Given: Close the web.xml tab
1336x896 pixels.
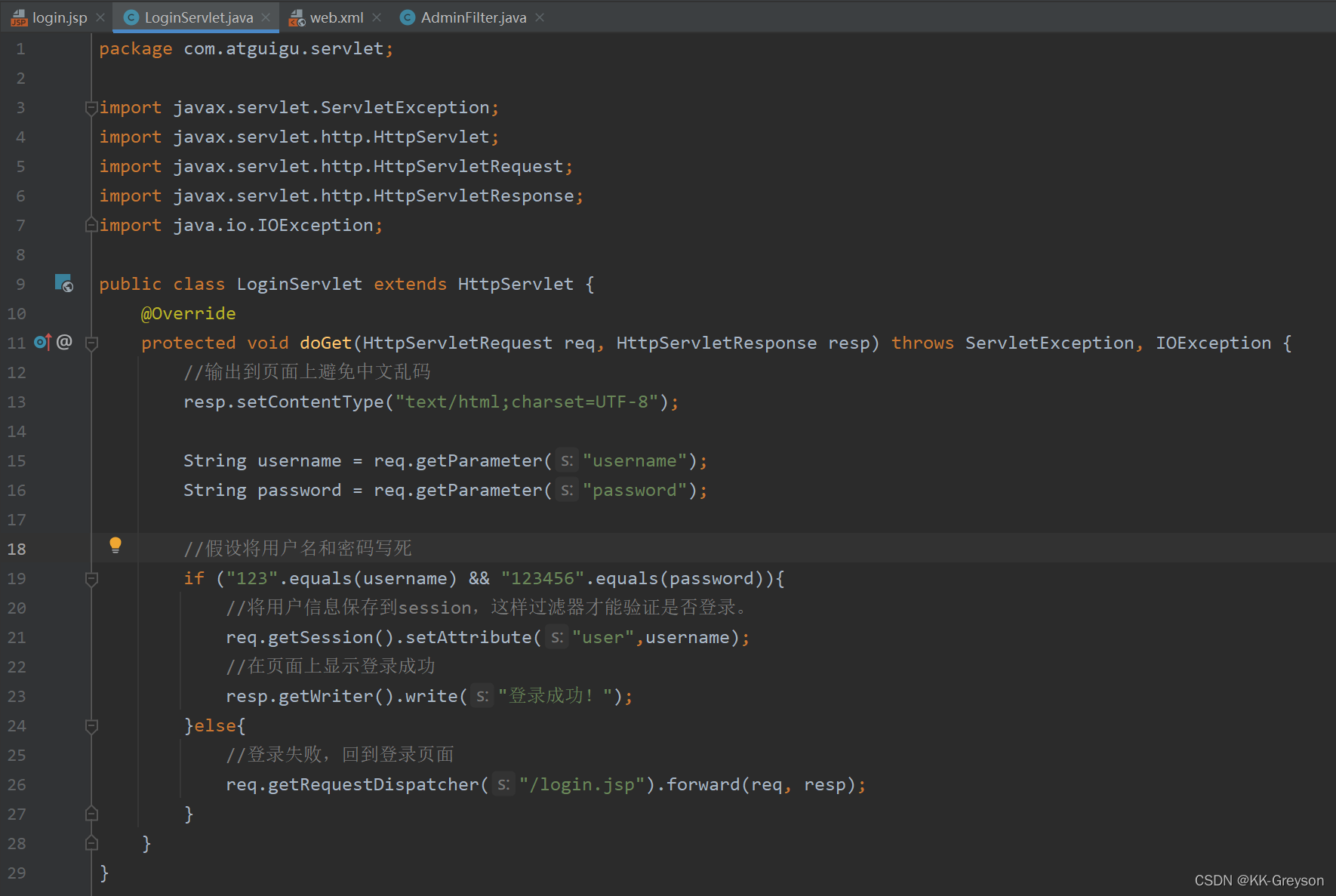Looking at the screenshot, I should tap(377, 17).
